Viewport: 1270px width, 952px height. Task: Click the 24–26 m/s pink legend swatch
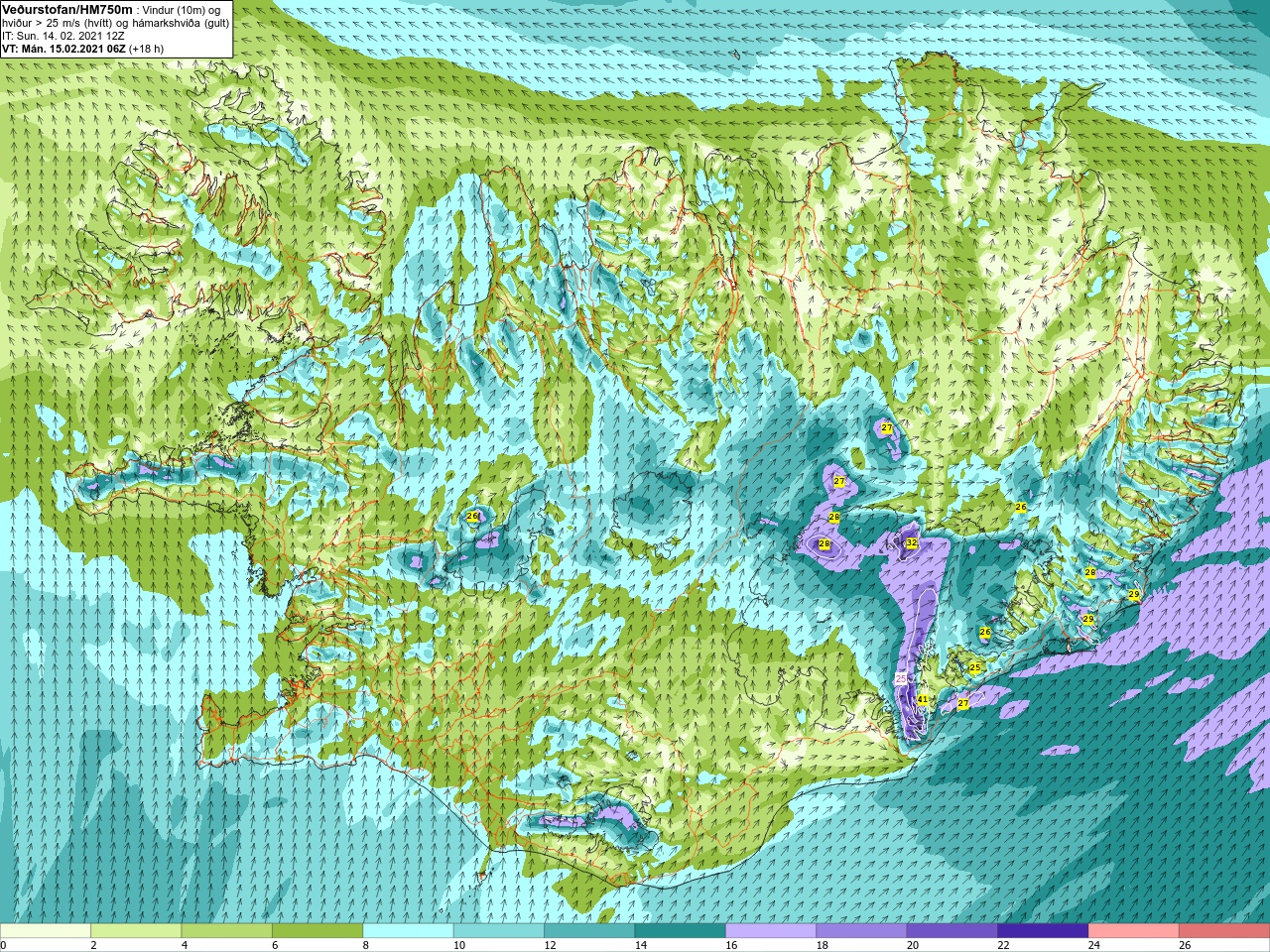[1134, 932]
